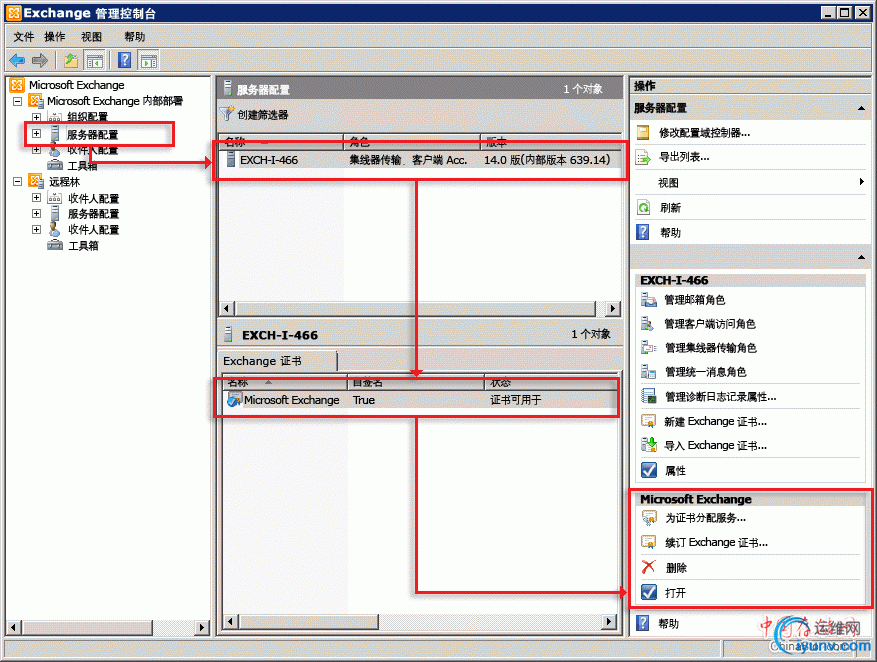Screen dimensions: 877x662
Task: Expand 服务器配置 node under 远程林
Action: pyautogui.click(x=36, y=214)
